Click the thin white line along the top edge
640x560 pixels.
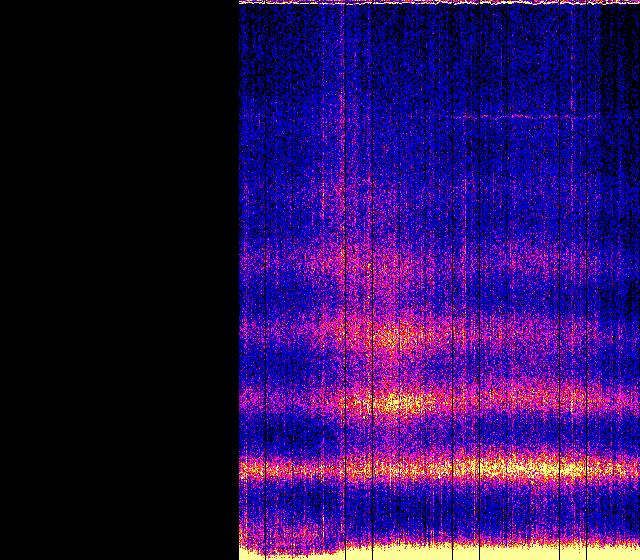tap(440, 3)
